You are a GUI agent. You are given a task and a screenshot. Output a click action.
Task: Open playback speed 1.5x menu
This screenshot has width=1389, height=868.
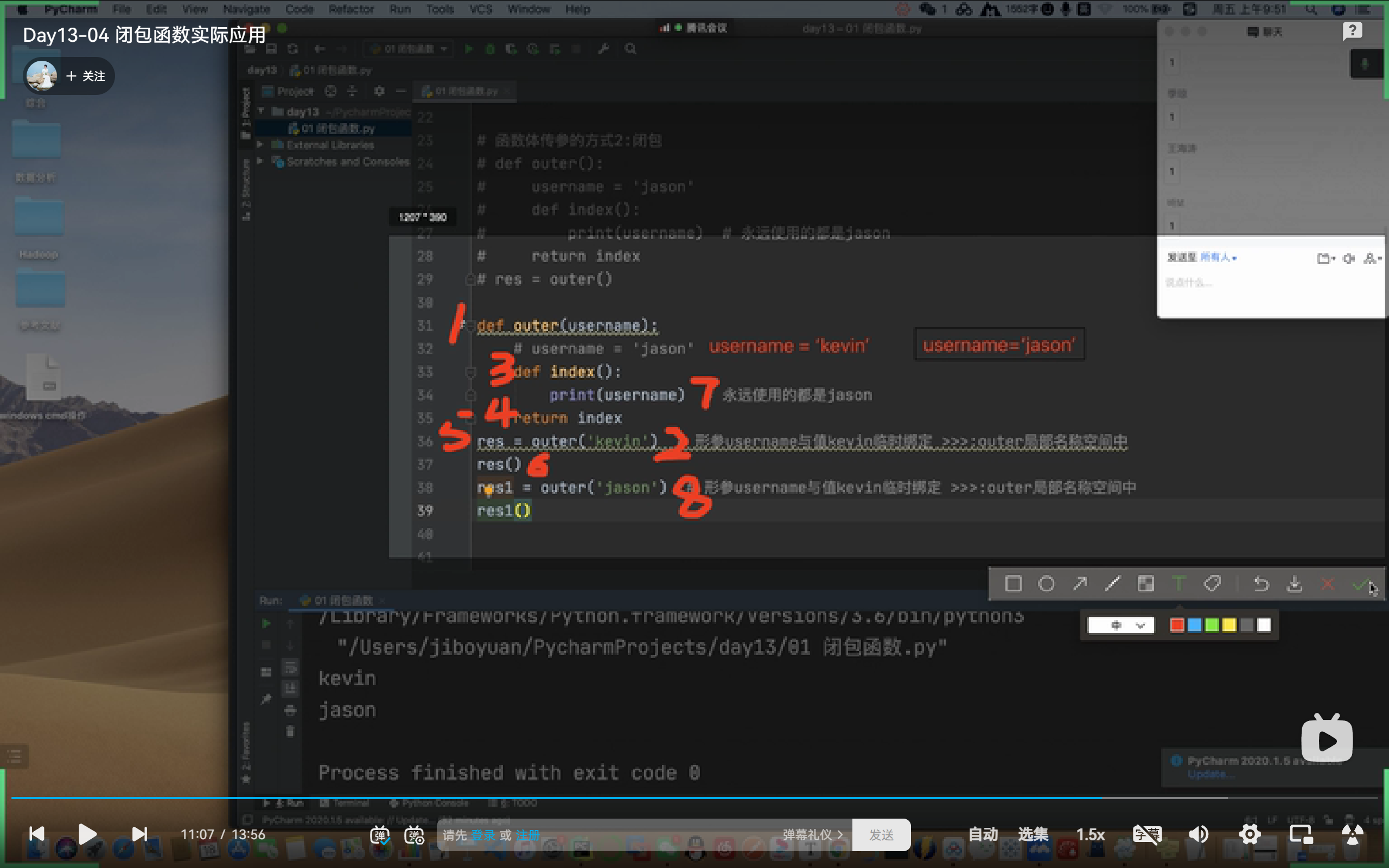pyautogui.click(x=1090, y=834)
